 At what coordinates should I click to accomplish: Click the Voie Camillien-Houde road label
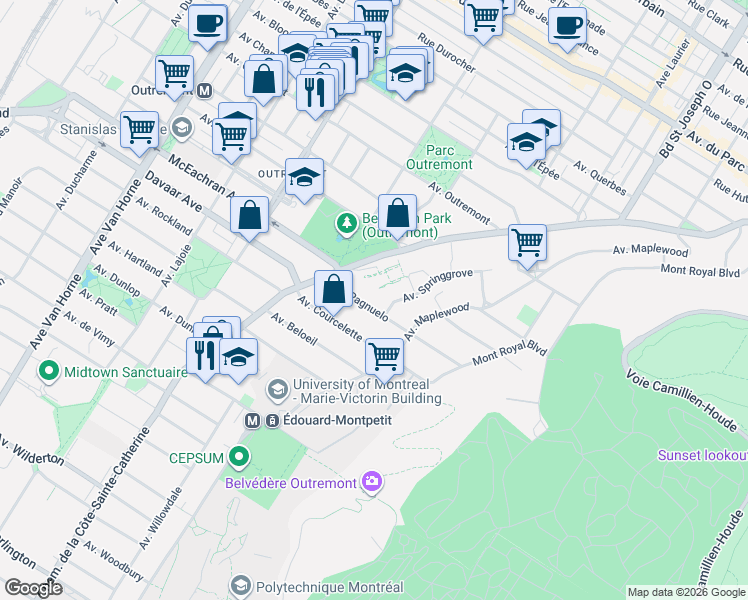[x=682, y=401]
